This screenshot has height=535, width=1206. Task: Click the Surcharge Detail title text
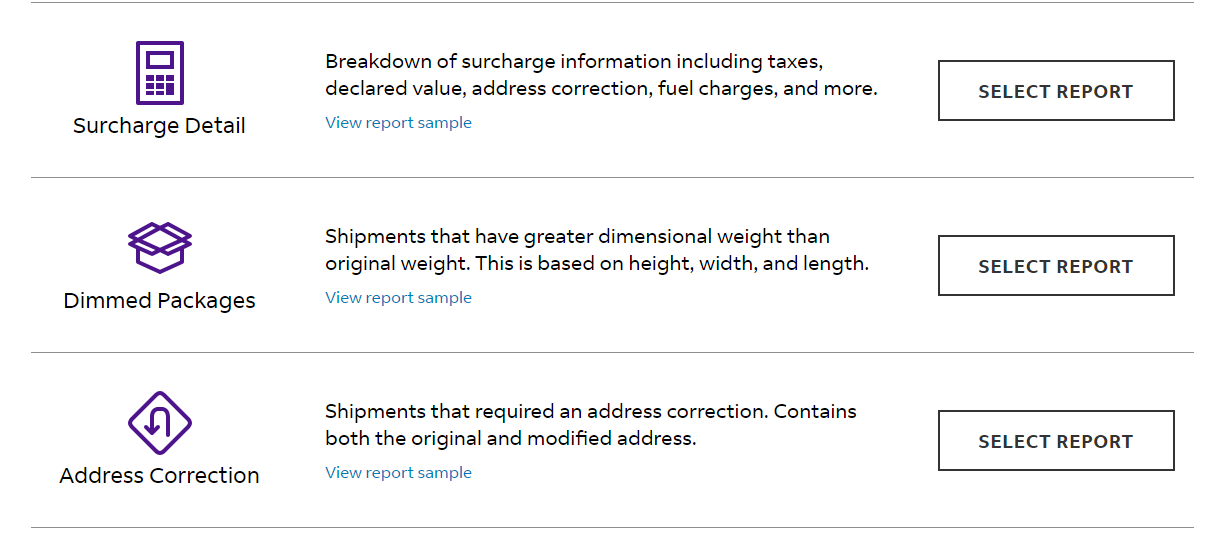(159, 126)
